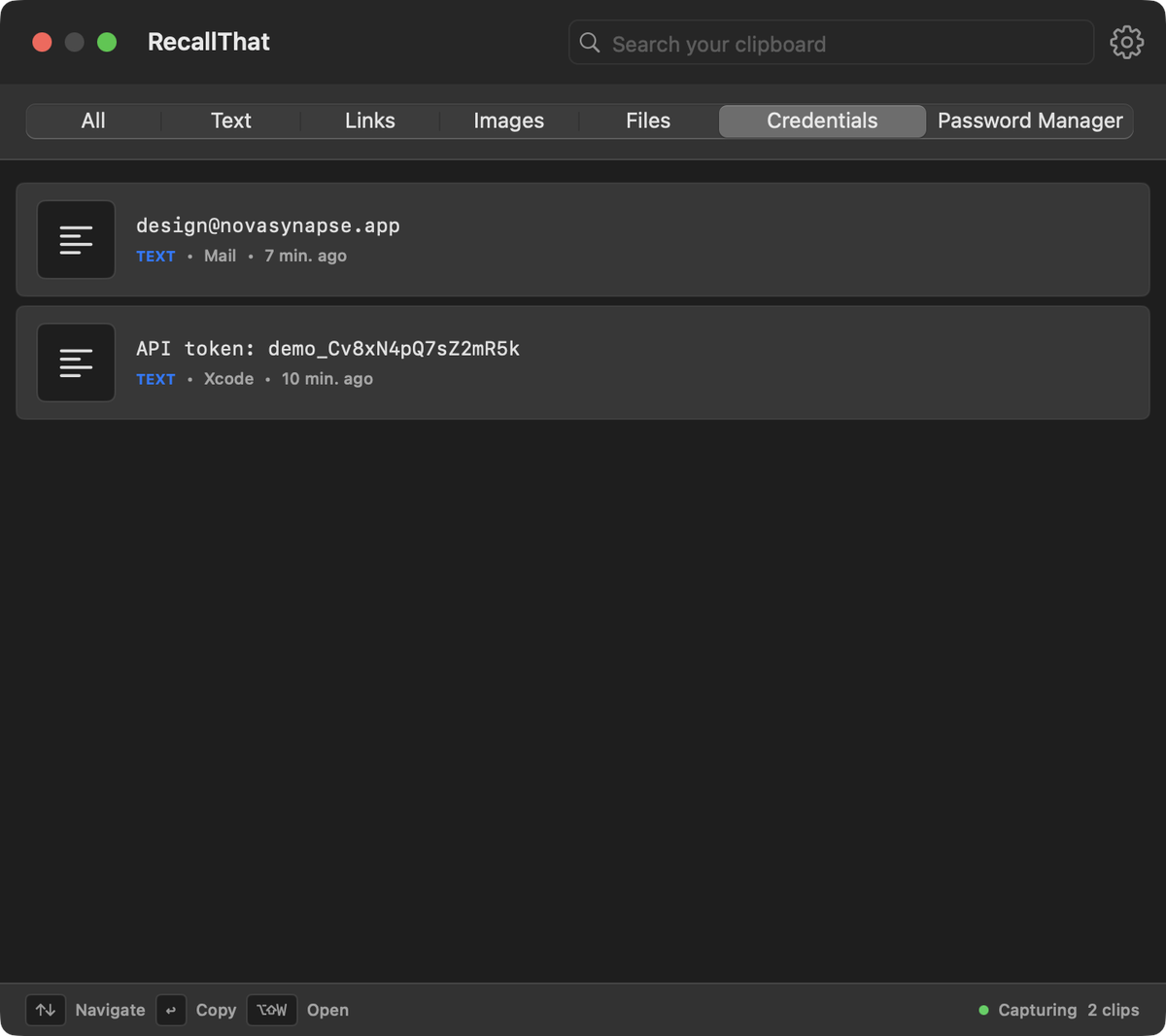This screenshot has width=1166, height=1036.
Task: Click the text icon beside the API token clip
Action: tap(76, 363)
